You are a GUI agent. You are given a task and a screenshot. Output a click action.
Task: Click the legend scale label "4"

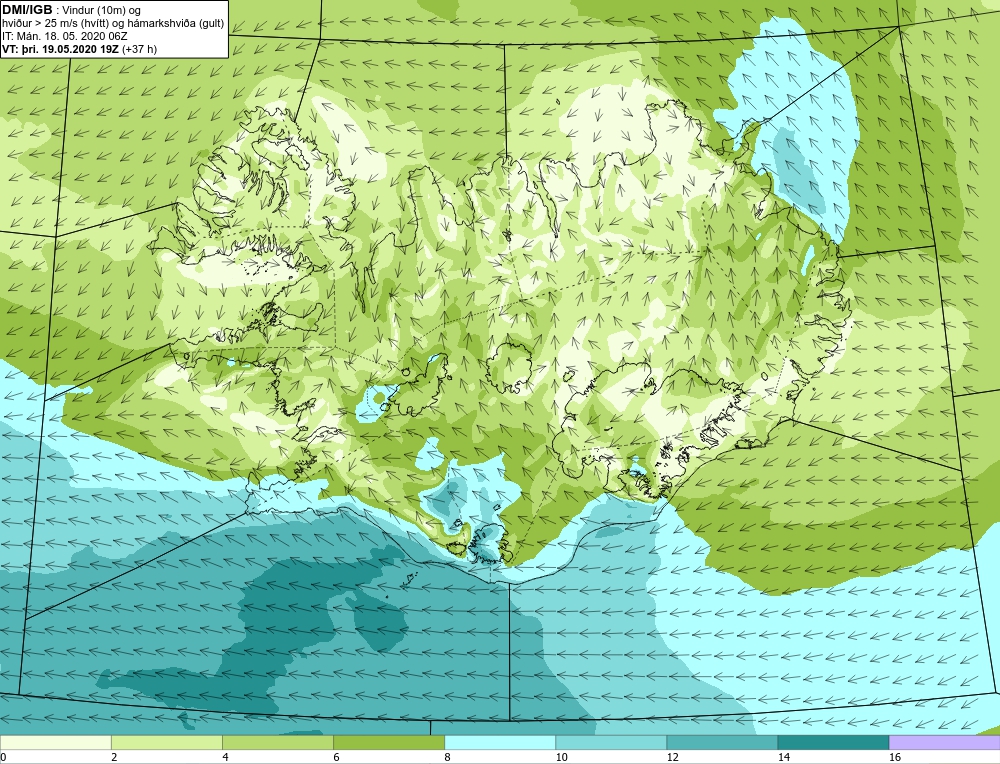[x=225, y=757]
